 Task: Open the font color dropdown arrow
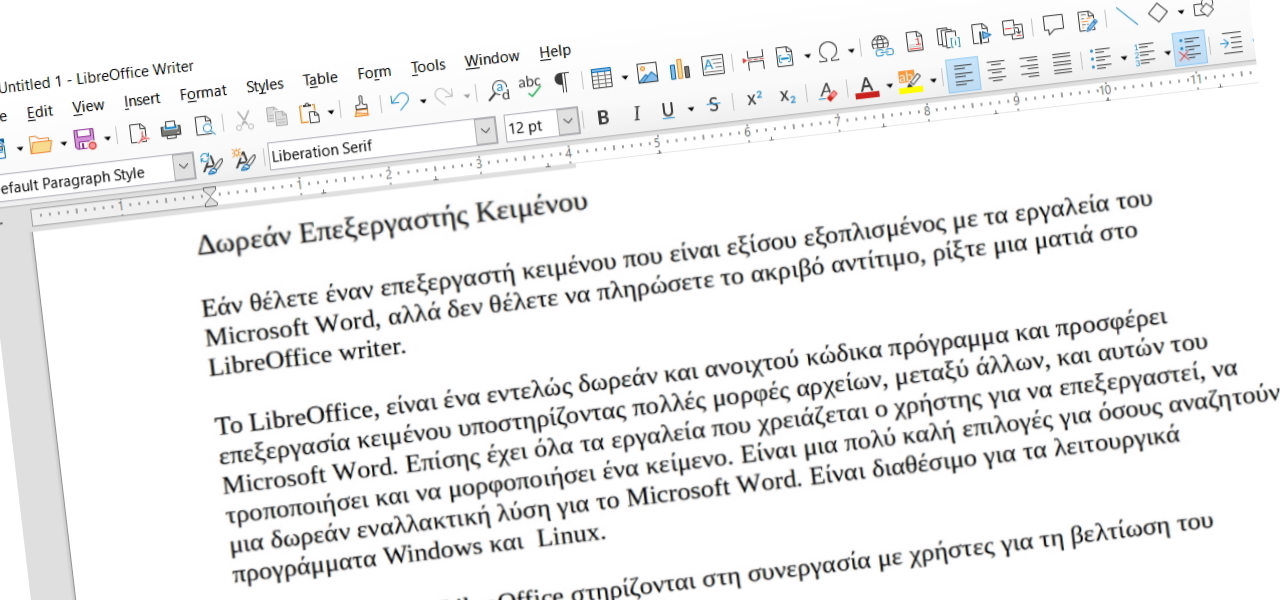889,85
